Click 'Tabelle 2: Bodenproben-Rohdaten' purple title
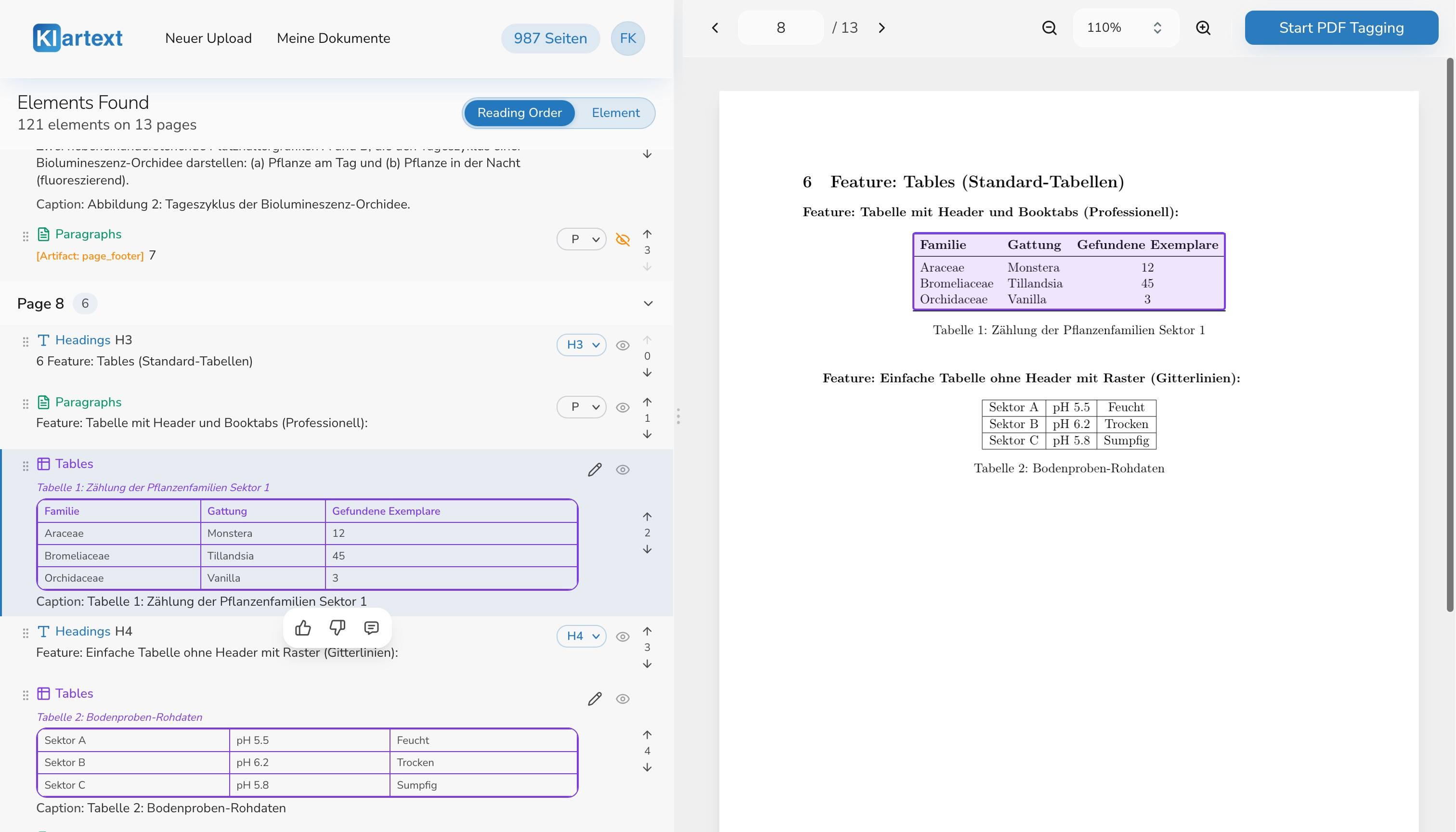Screen dimensions: 1456x832 [119, 717]
